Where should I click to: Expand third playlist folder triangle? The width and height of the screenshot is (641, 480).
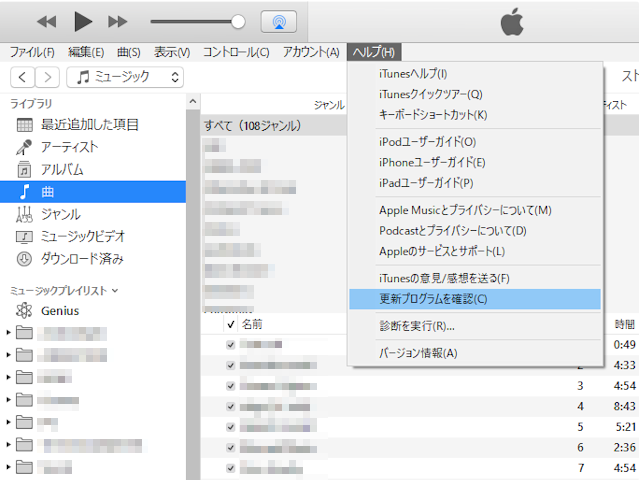[x=8, y=377]
